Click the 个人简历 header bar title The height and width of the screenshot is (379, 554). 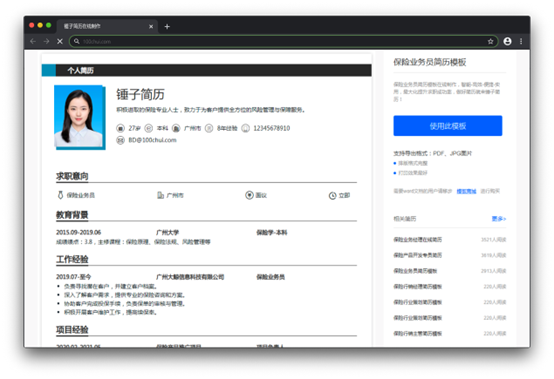point(81,70)
